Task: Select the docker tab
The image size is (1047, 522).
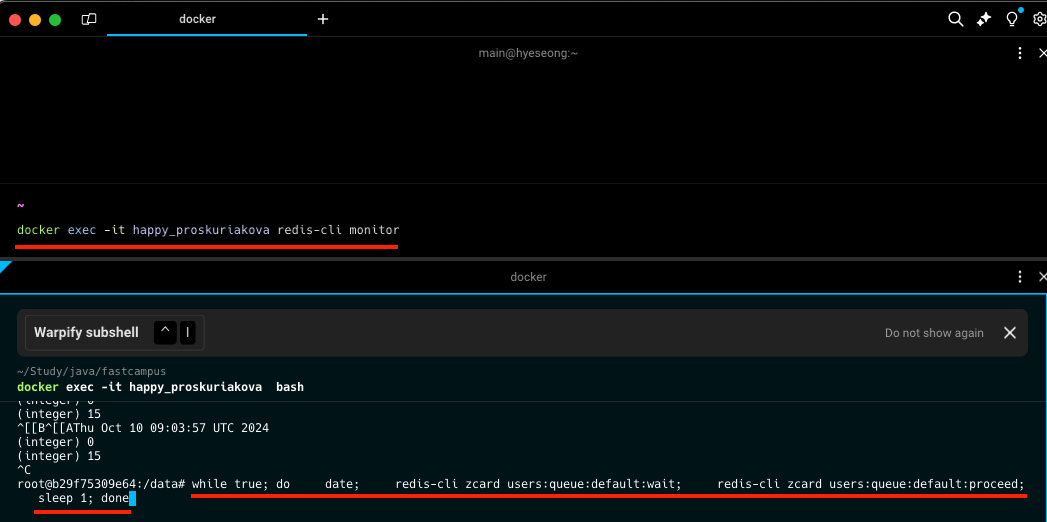Action: coord(207,19)
